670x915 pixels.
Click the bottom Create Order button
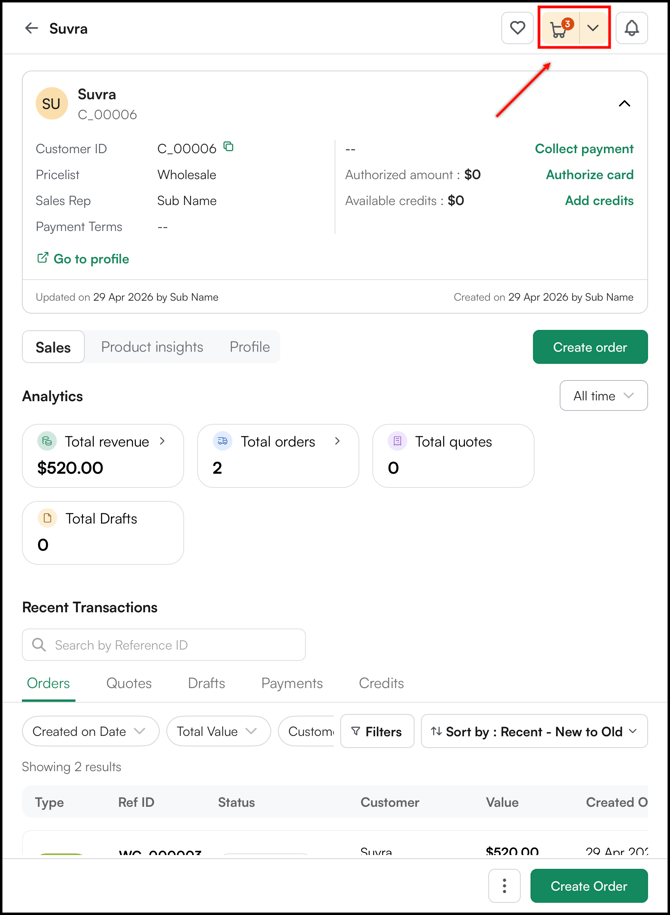coord(589,886)
